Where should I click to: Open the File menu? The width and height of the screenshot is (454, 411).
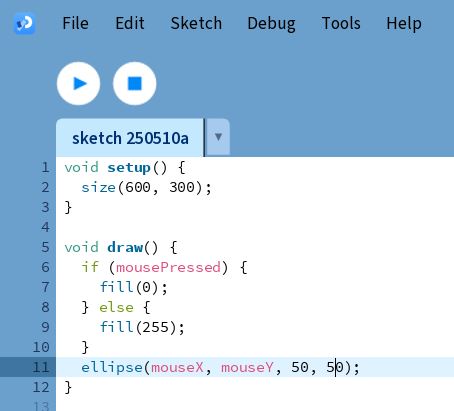pyautogui.click(x=76, y=23)
